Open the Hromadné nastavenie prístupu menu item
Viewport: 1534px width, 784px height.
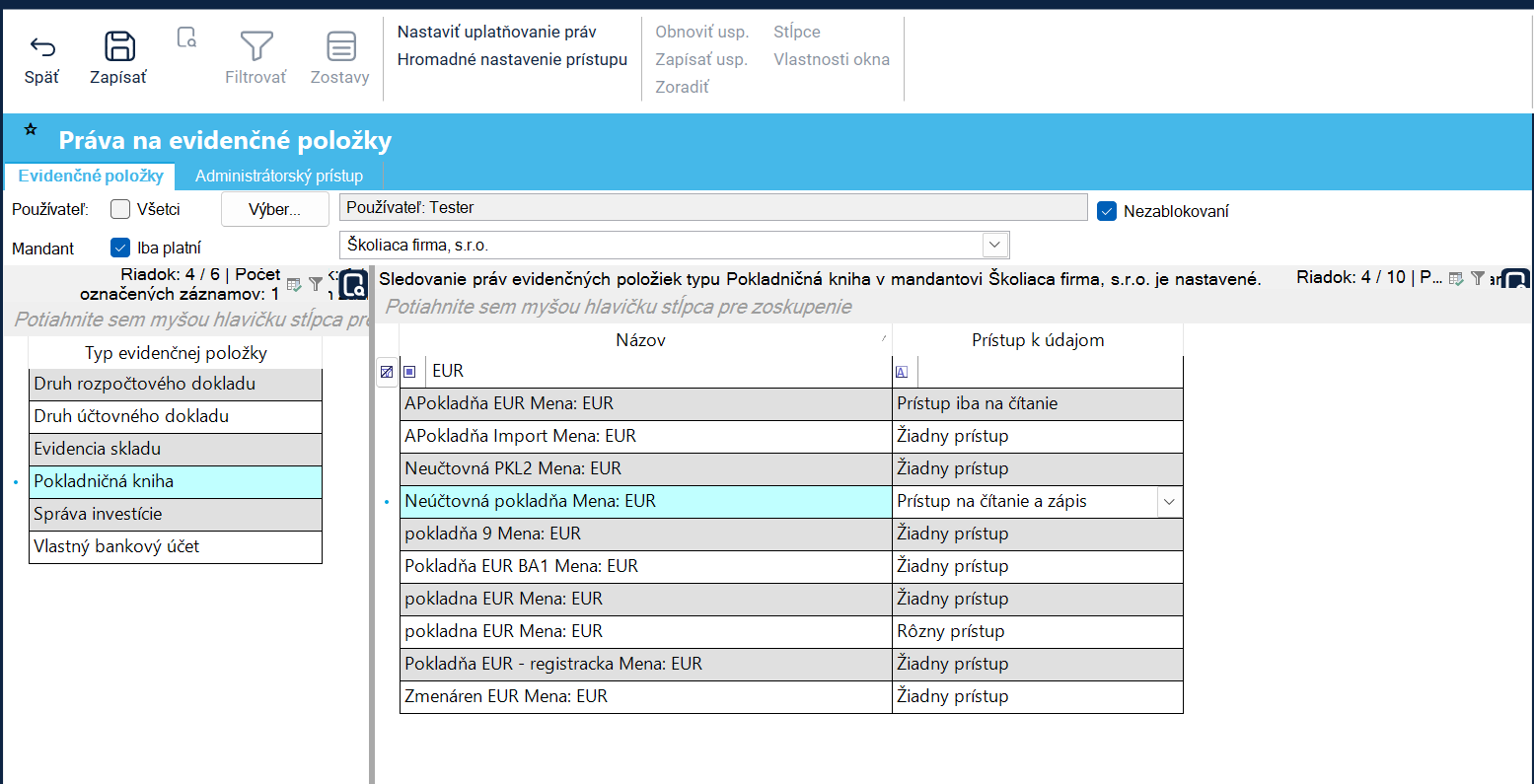click(512, 59)
